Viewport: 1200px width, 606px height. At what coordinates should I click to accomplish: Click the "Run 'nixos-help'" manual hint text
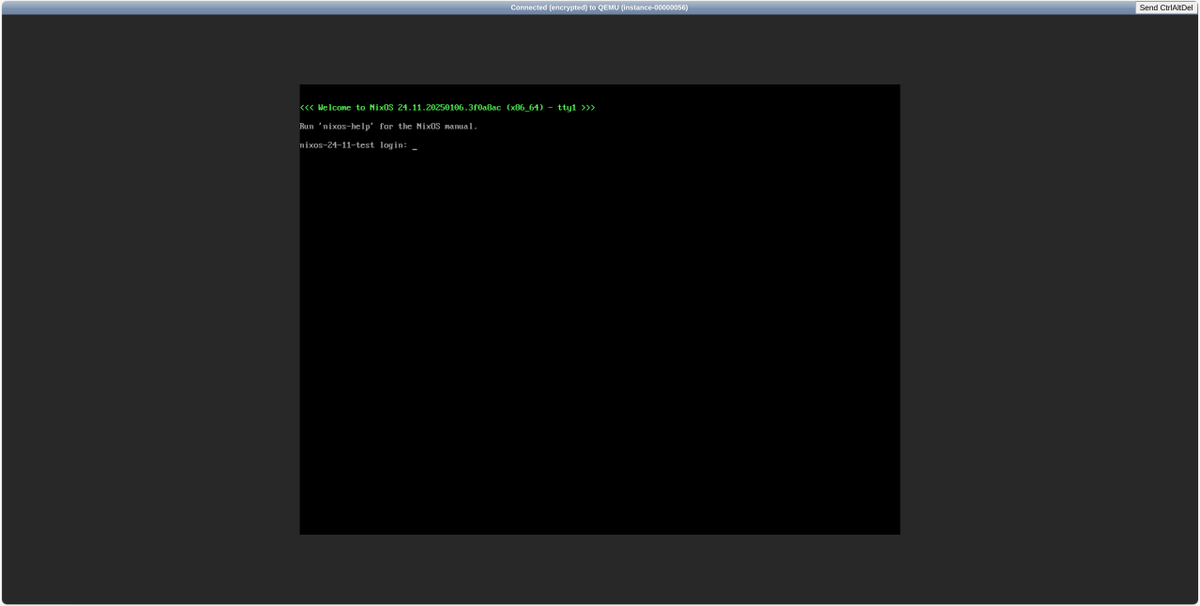point(389,126)
